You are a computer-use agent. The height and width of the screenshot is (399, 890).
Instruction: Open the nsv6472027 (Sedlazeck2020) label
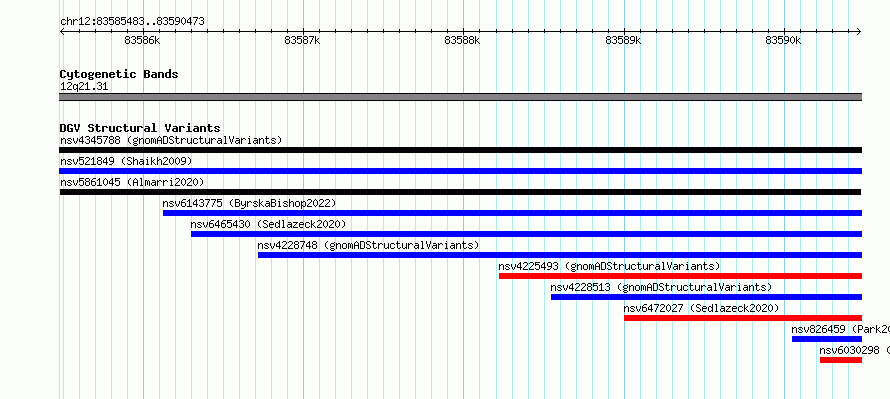(701, 308)
